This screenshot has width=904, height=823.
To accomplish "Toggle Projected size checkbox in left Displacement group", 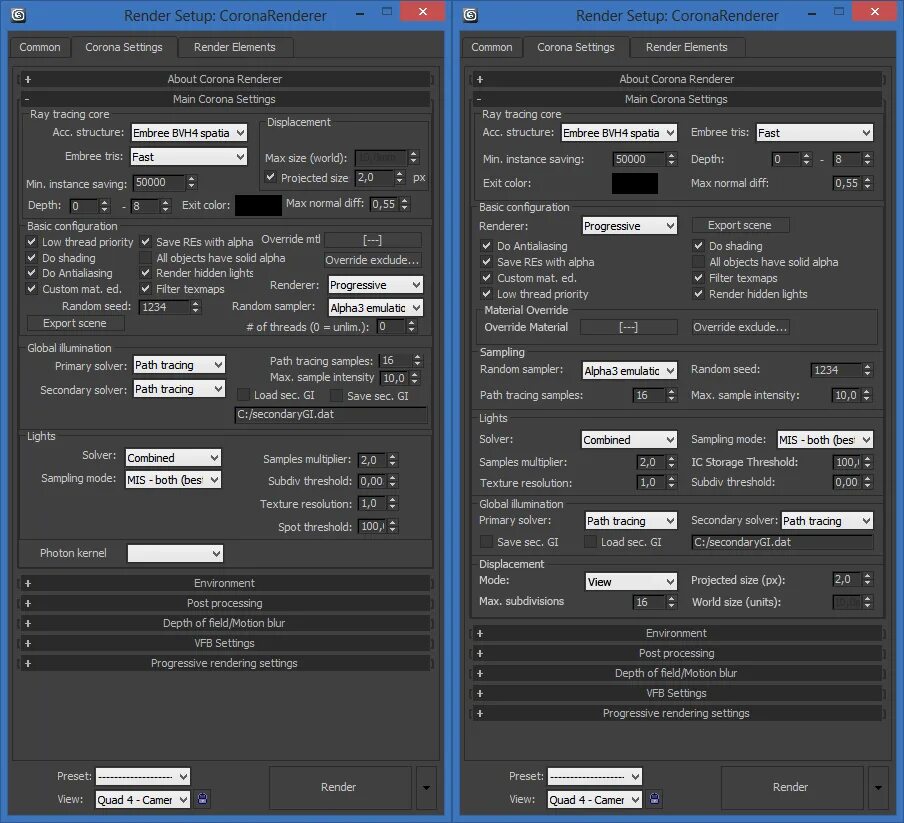I will (270, 177).
